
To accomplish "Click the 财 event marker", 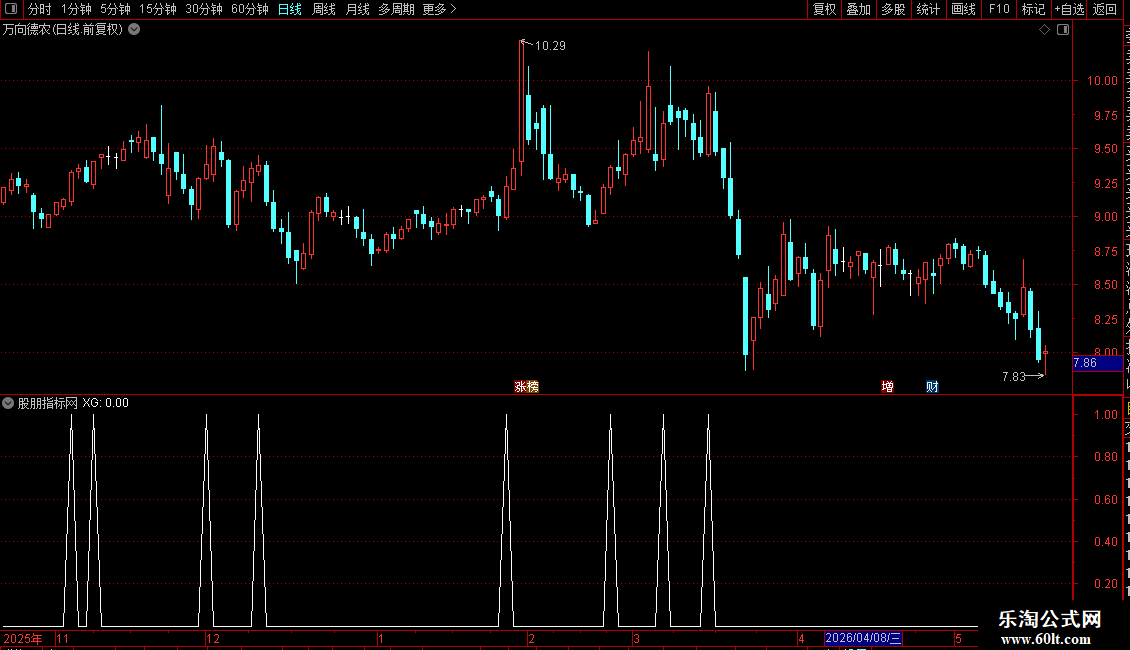I will tap(932, 386).
